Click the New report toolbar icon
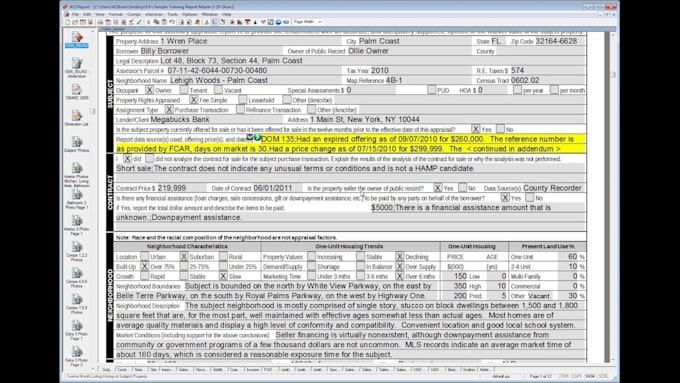This screenshot has width=680, height=383. coord(67,22)
